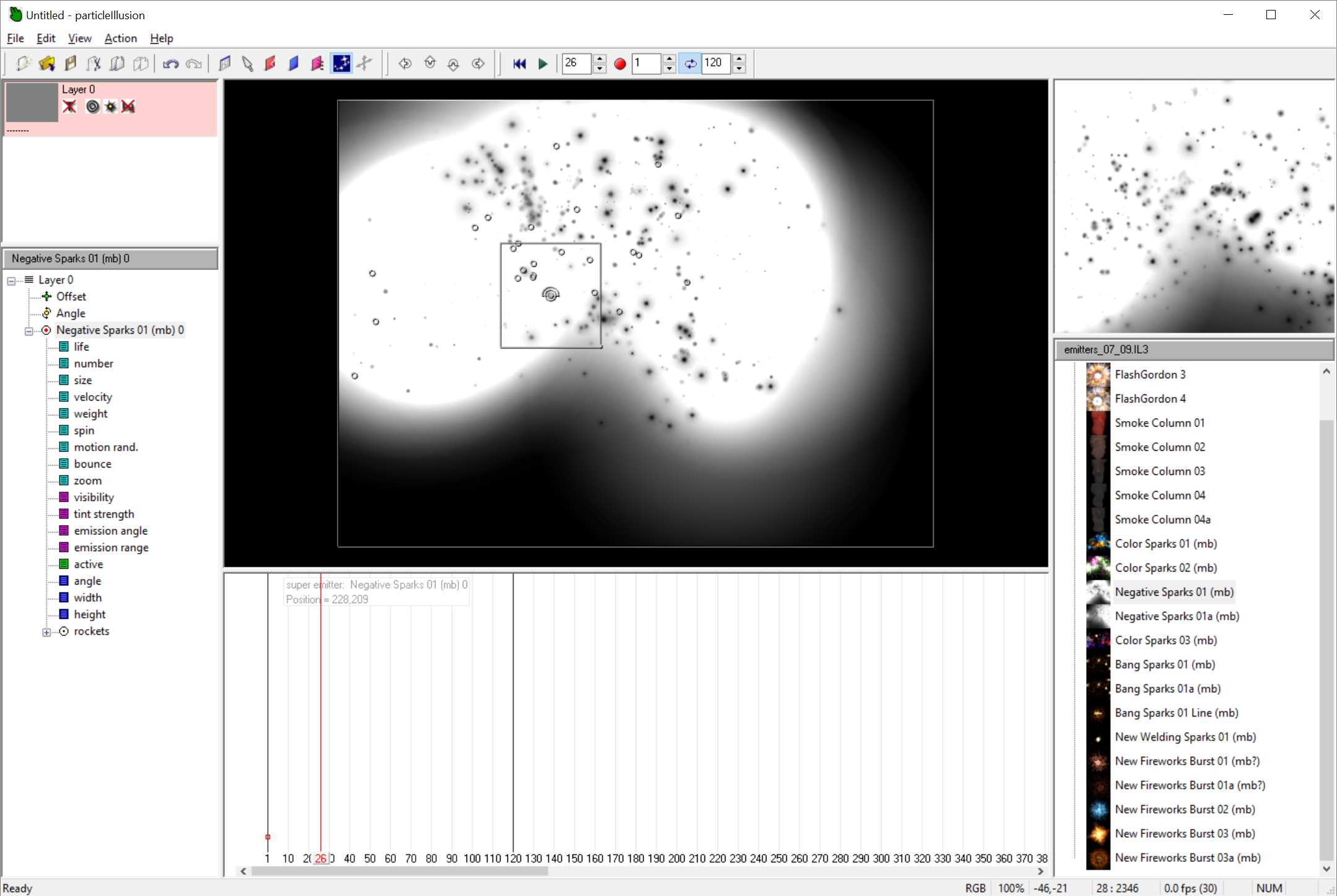Click the Save project toolbar icon
1337x896 pixels.
point(71,63)
